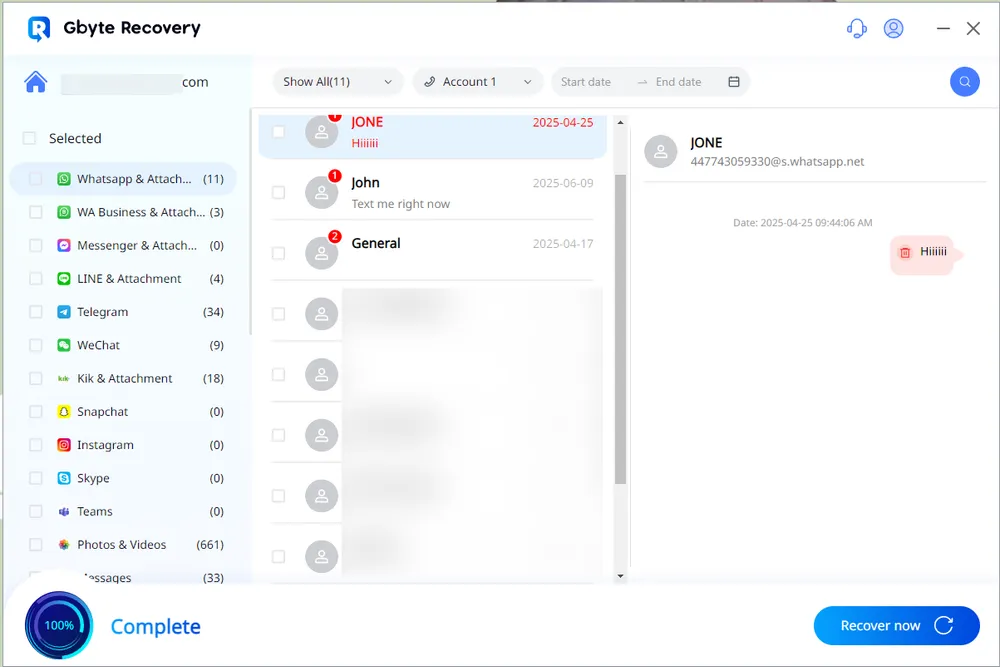Open the user account profile icon
1000x667 pixels.
click(x=894, y=29)
